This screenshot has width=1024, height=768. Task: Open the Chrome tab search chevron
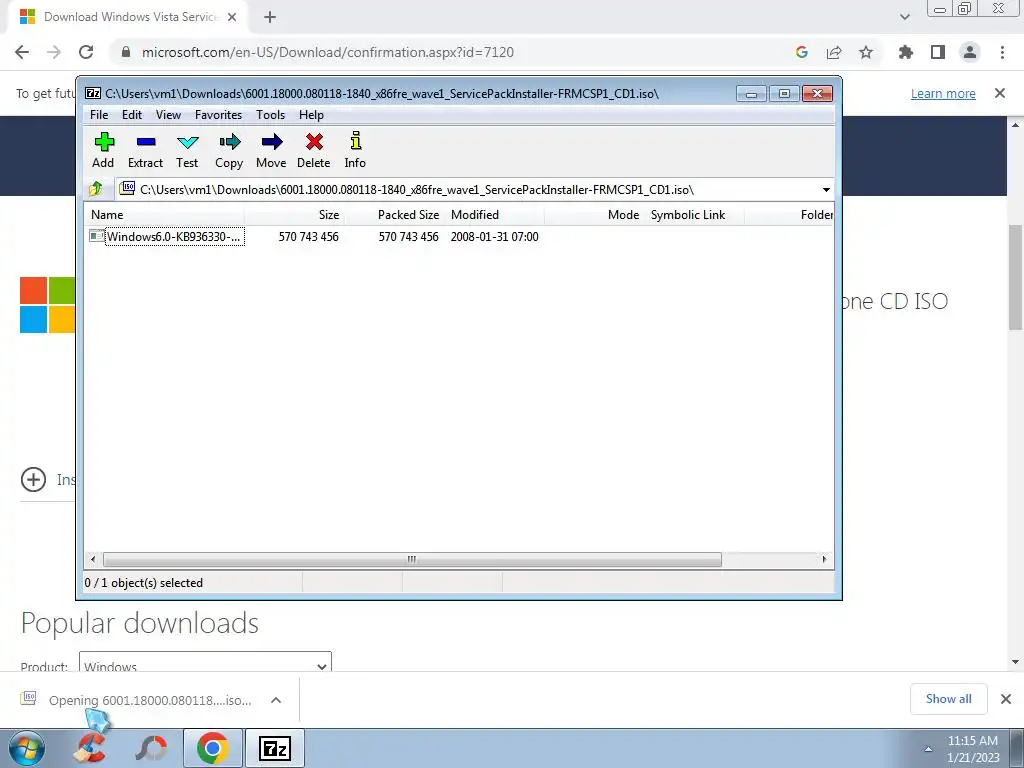pyautogui.click(x=904, y=17)
